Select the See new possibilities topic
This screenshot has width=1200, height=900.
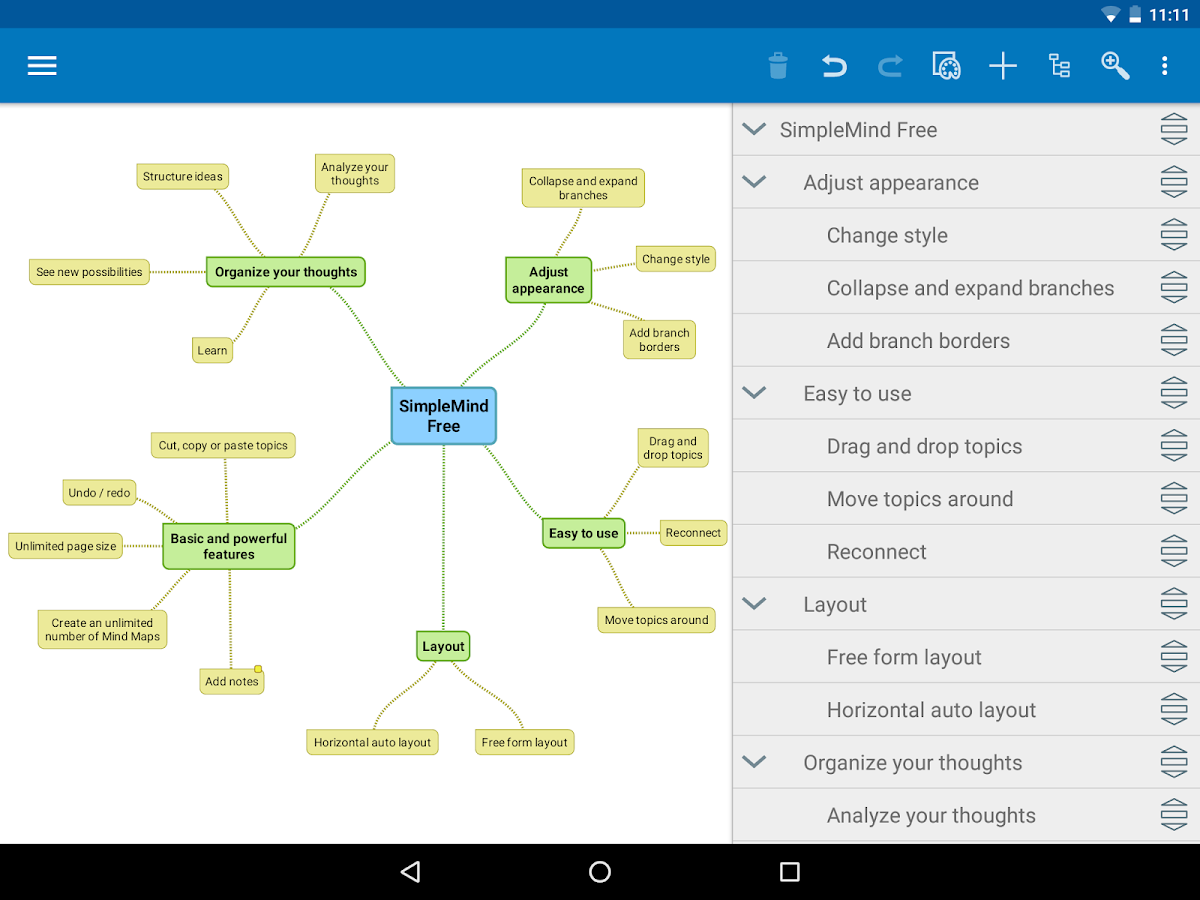point(90,272)
